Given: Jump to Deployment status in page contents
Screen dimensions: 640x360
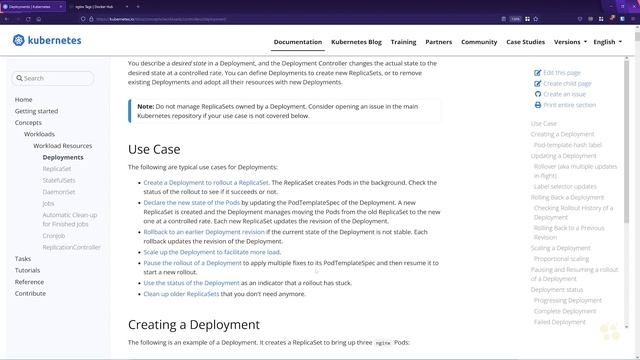Looking at the screenshot, I should pos(557,289).
